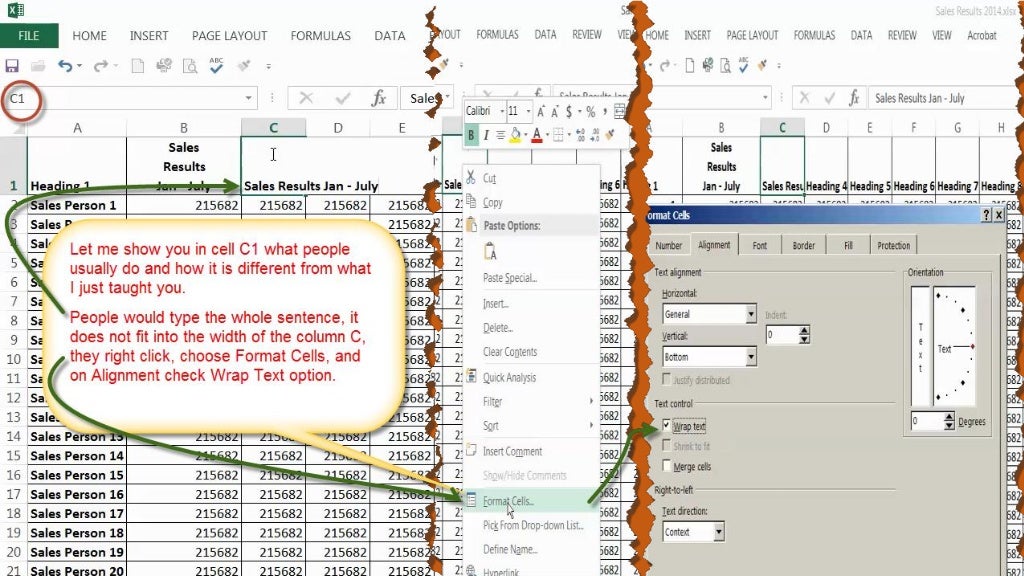1024x576 pixels.
Task: Click fx Insert Function in right Excel window
Action: point(854,98)
